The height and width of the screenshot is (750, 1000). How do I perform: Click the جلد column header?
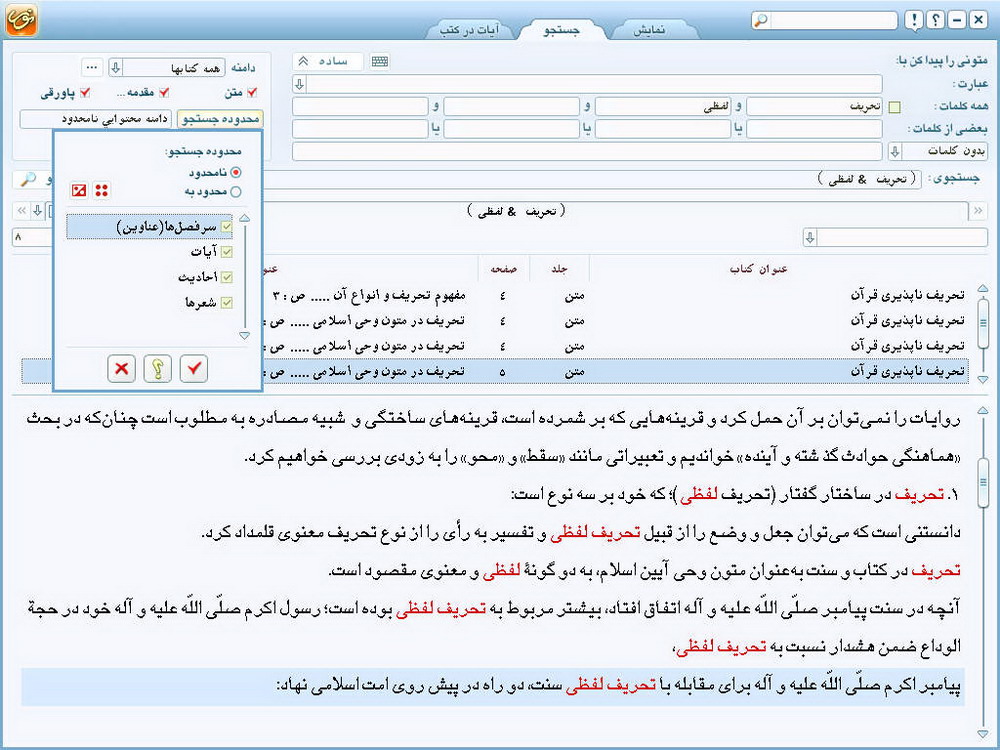point(559,269)
